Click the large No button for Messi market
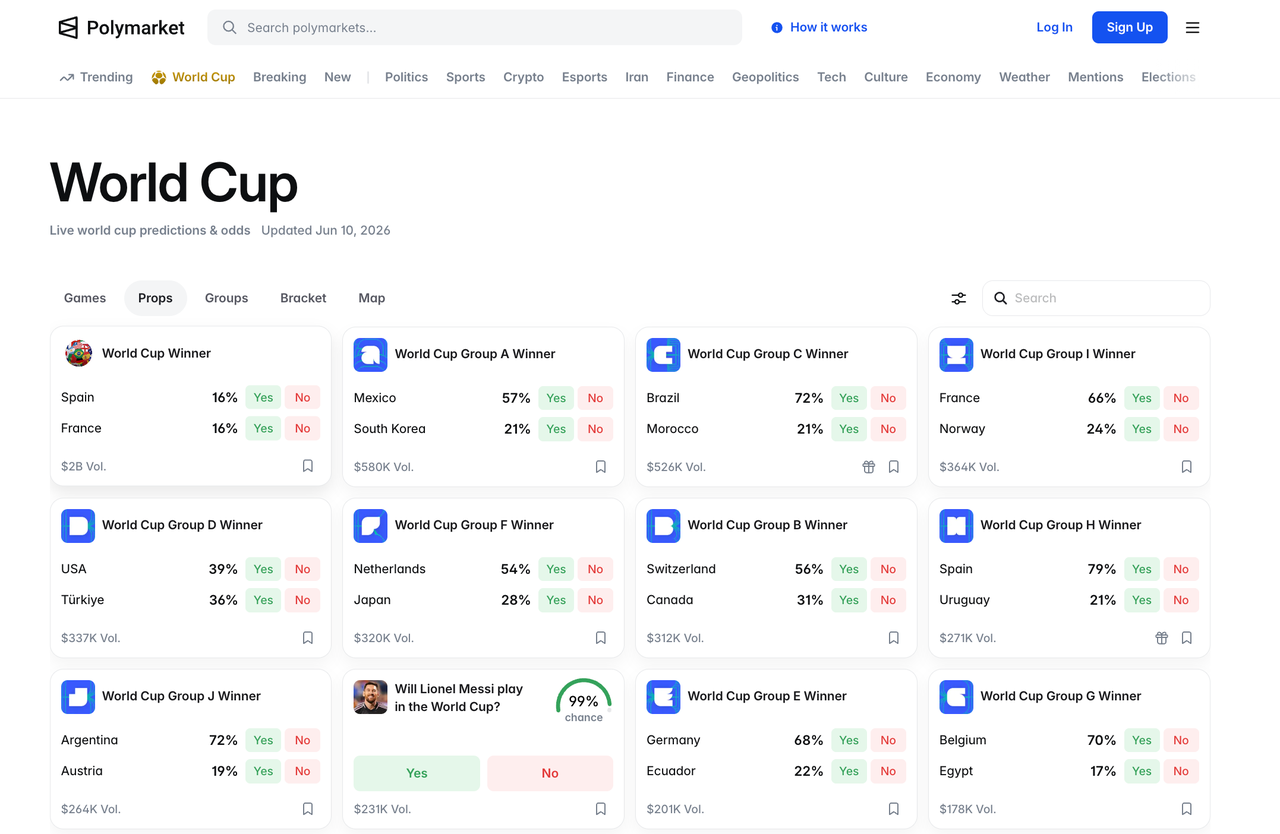The width and height of the screenshot is (1280, 834). click(550, 773)
